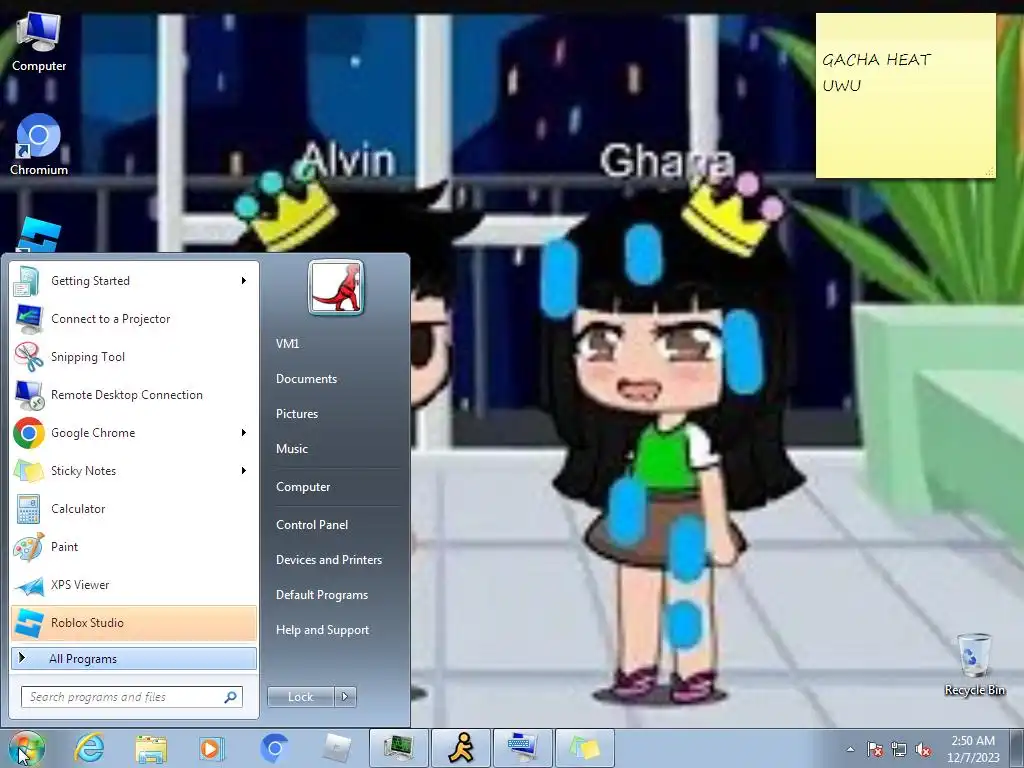Viewport: 1024px width, 768px height.
Task: Open Internet Explorer from the taskbar
Action: point(89,748)
